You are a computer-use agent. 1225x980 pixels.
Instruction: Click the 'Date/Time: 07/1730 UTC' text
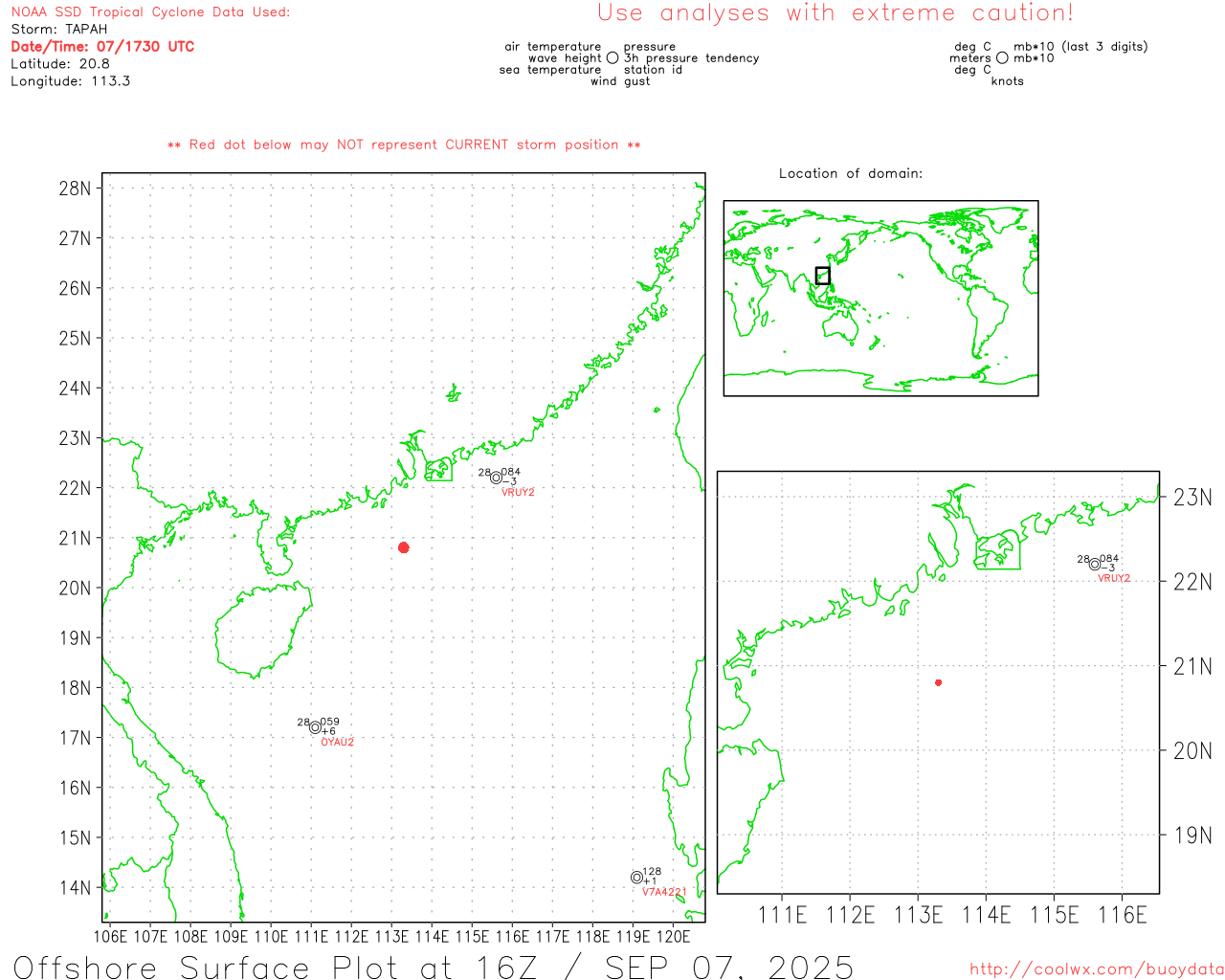[x=102, y=47]
